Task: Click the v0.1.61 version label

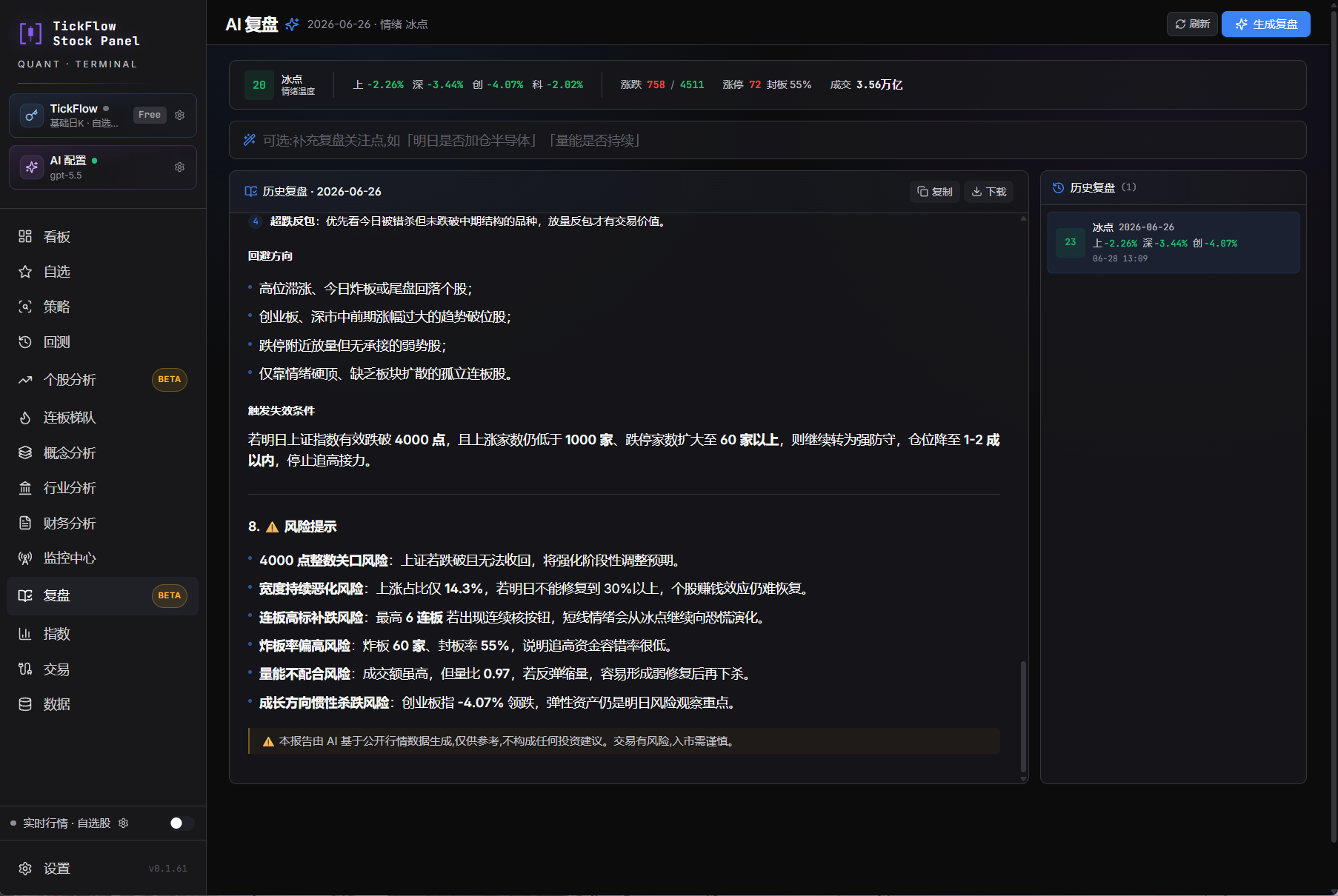Action: tap(168, 869)
